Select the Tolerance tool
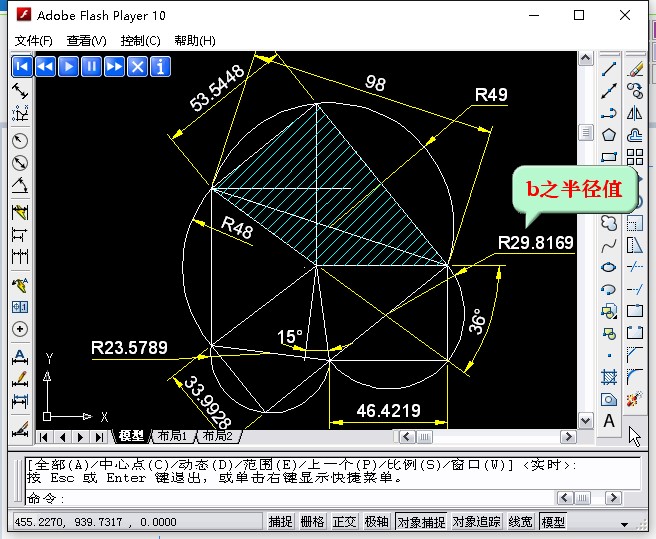This screenshot has width=656, height=539. (20, 307)
